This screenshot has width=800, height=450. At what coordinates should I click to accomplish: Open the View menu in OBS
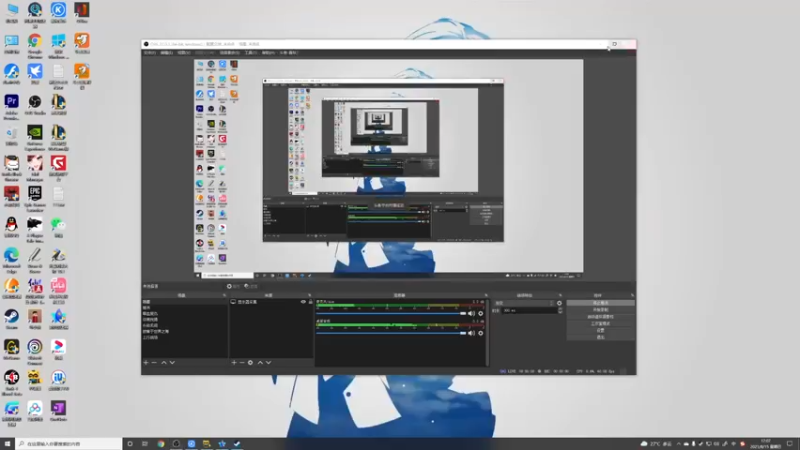pyautogui.click(x=184, y=53)
